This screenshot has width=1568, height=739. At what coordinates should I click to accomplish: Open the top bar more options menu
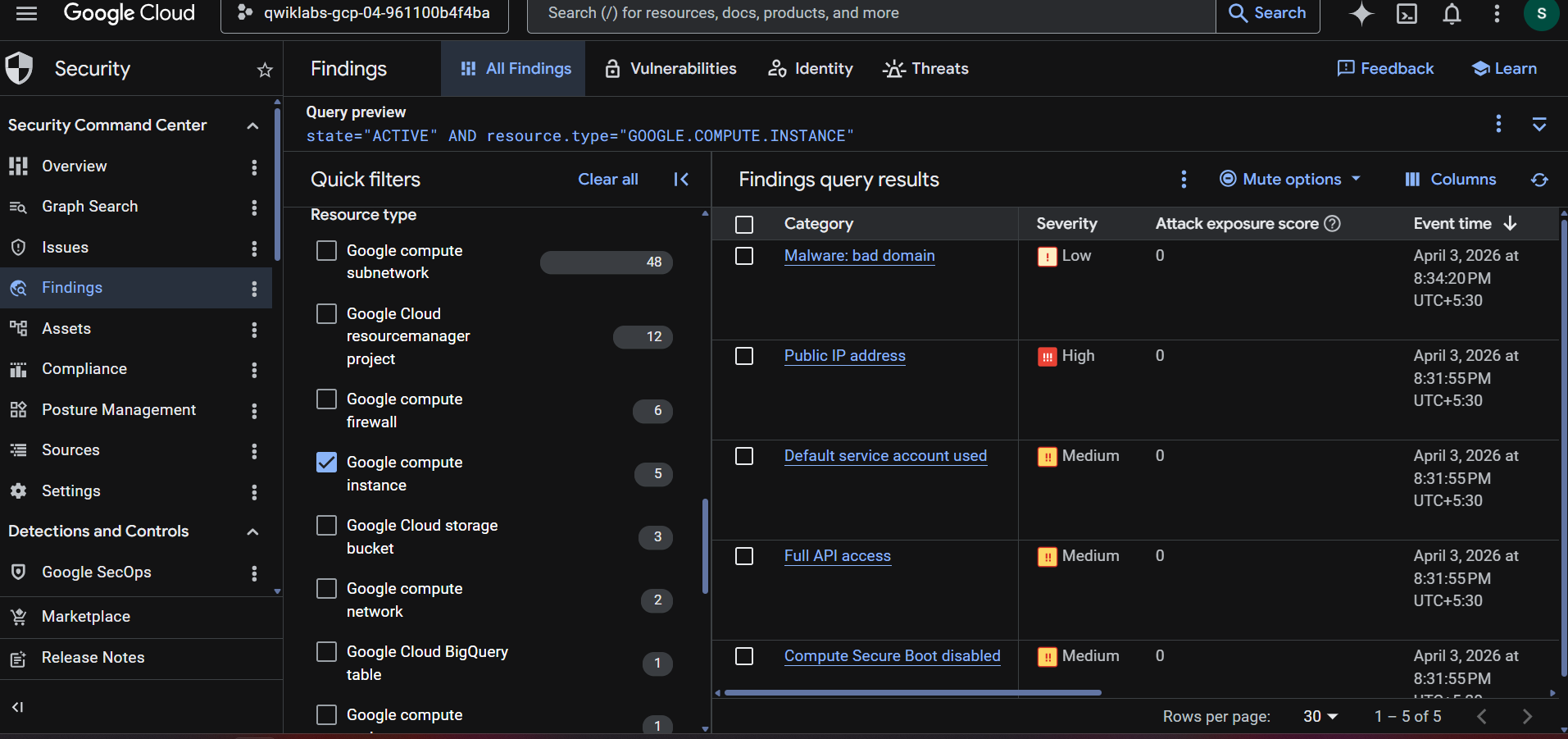coord(1497,13)
